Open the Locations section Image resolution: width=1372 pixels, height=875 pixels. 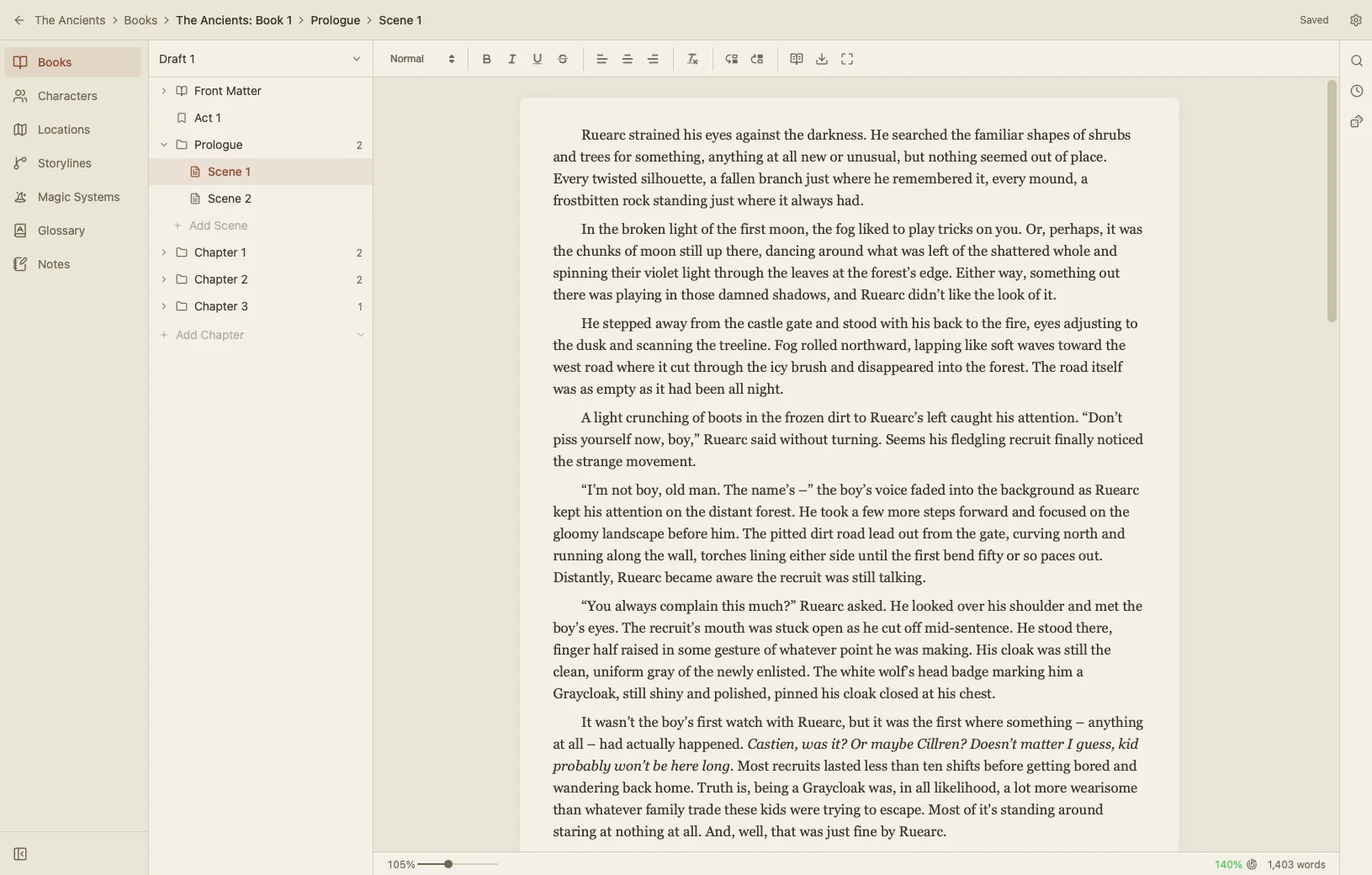point(72,130)
